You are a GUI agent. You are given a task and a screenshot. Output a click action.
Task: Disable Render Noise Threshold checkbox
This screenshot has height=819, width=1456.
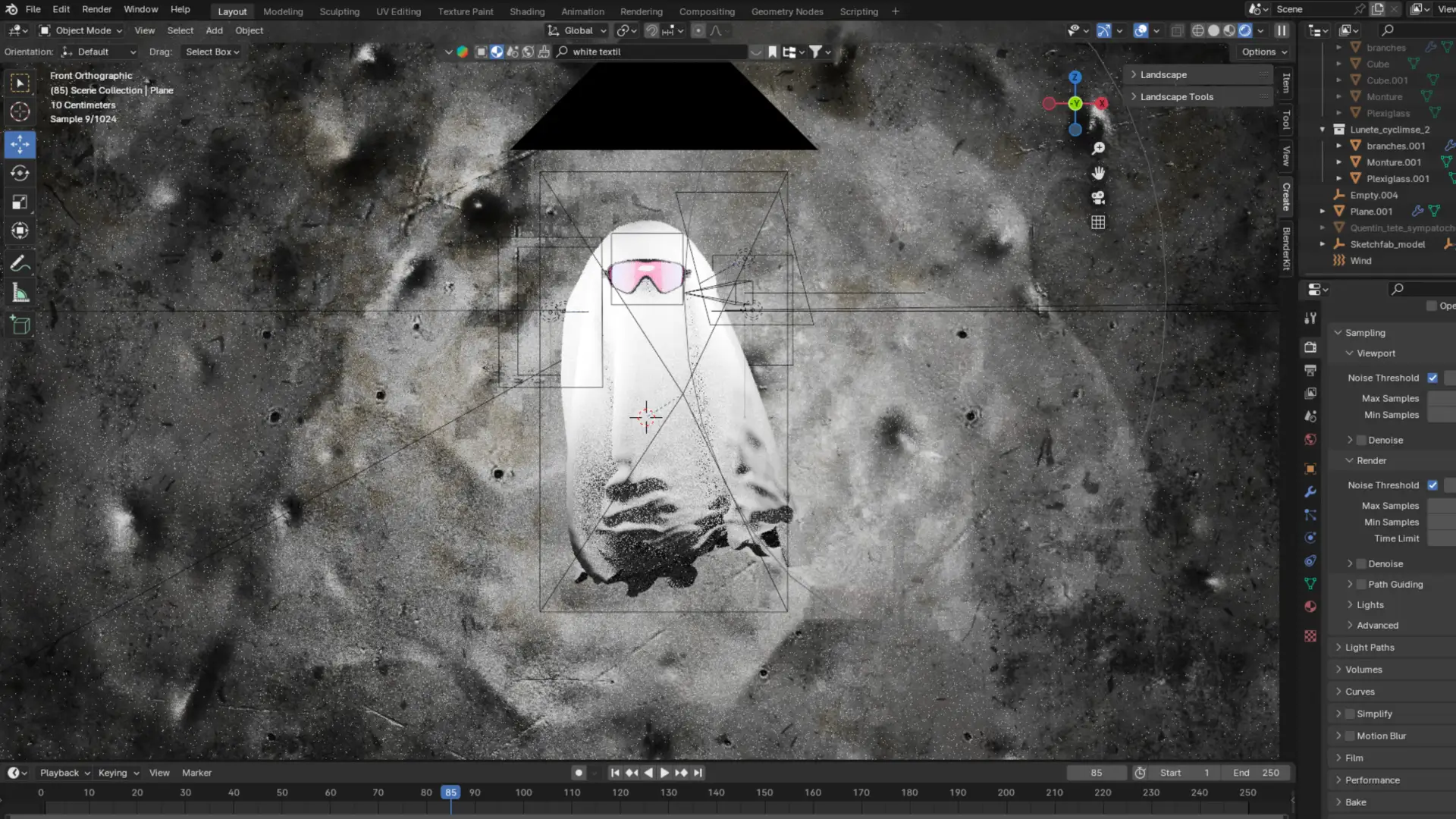[1432, 485]
